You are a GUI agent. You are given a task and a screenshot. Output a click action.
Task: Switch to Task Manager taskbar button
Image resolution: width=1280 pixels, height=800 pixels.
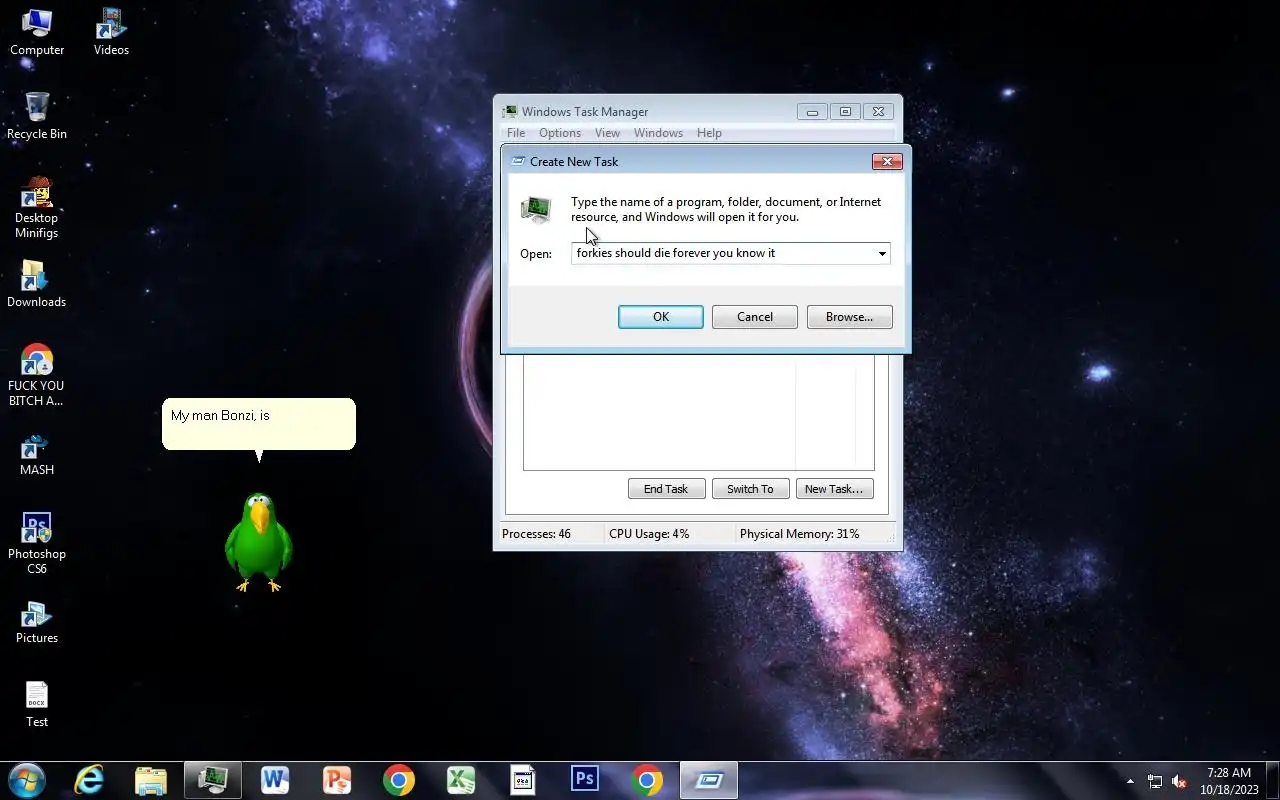(x=213, y=780)
